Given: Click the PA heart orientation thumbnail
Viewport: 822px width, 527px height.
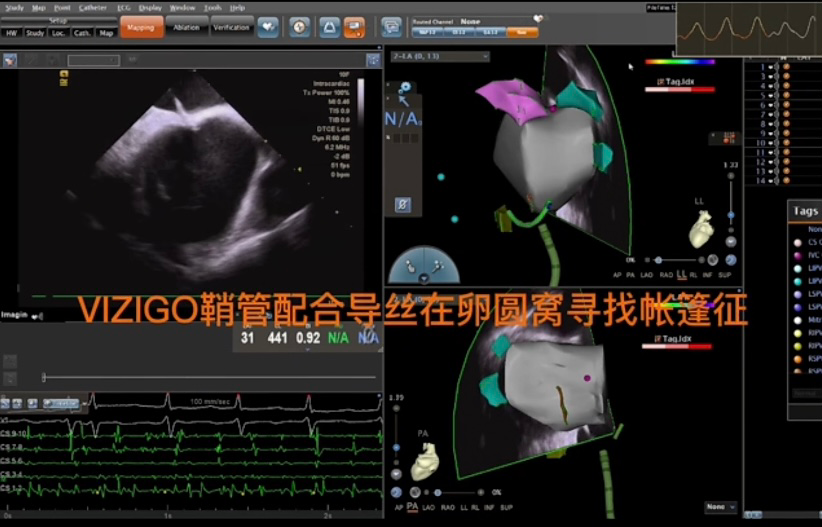Looking at the screenshot, I should pos(425,461).
